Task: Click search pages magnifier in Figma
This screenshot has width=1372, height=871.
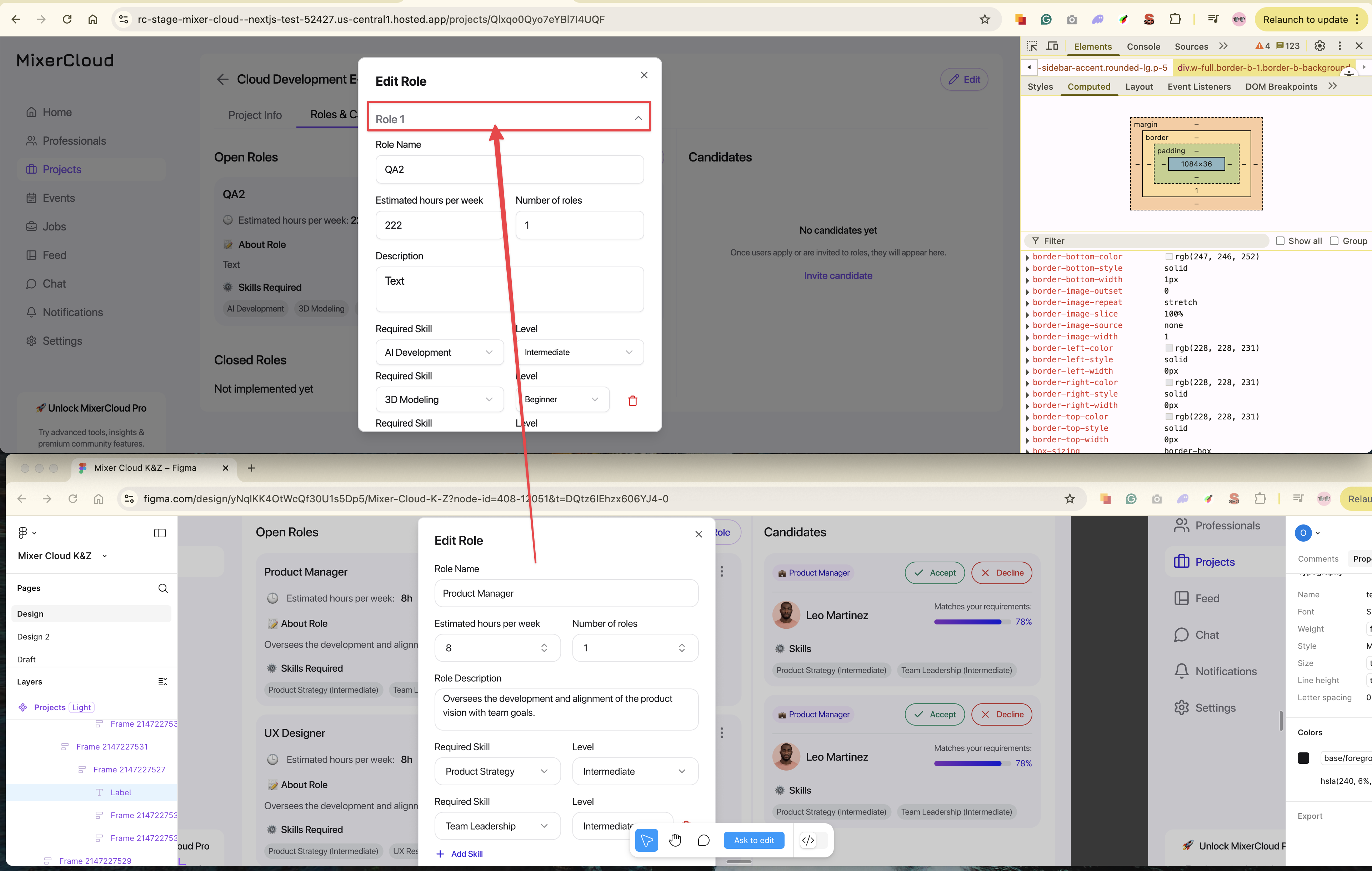Action: (163, 588)
